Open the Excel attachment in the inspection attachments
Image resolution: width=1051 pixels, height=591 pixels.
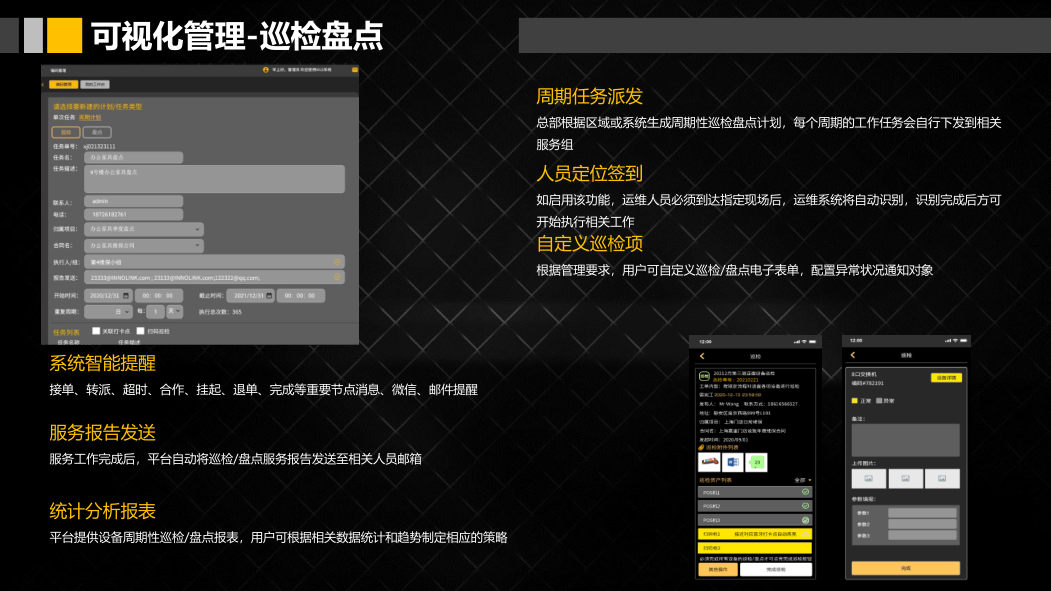coord(756,462)
